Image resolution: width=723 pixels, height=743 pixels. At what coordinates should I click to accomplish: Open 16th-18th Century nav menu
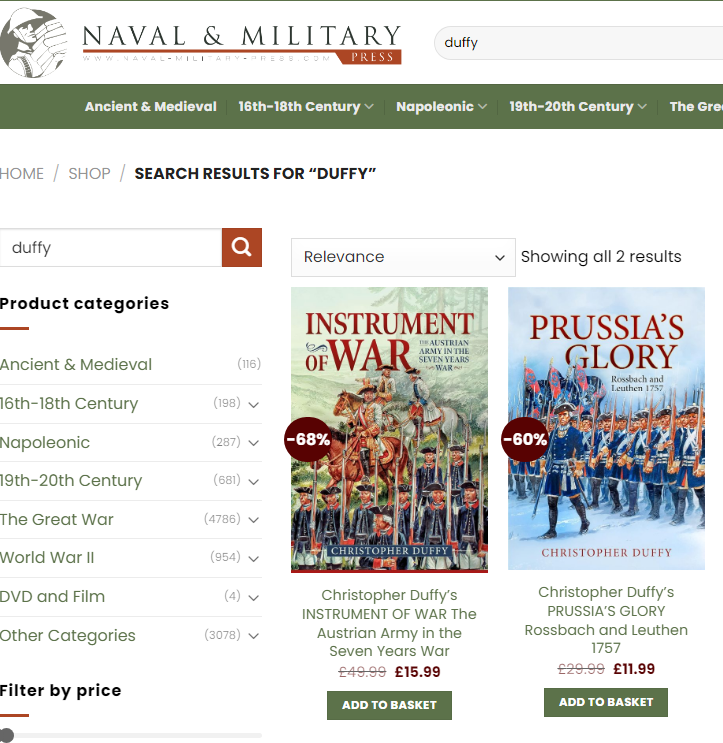(x=306, y=107)
